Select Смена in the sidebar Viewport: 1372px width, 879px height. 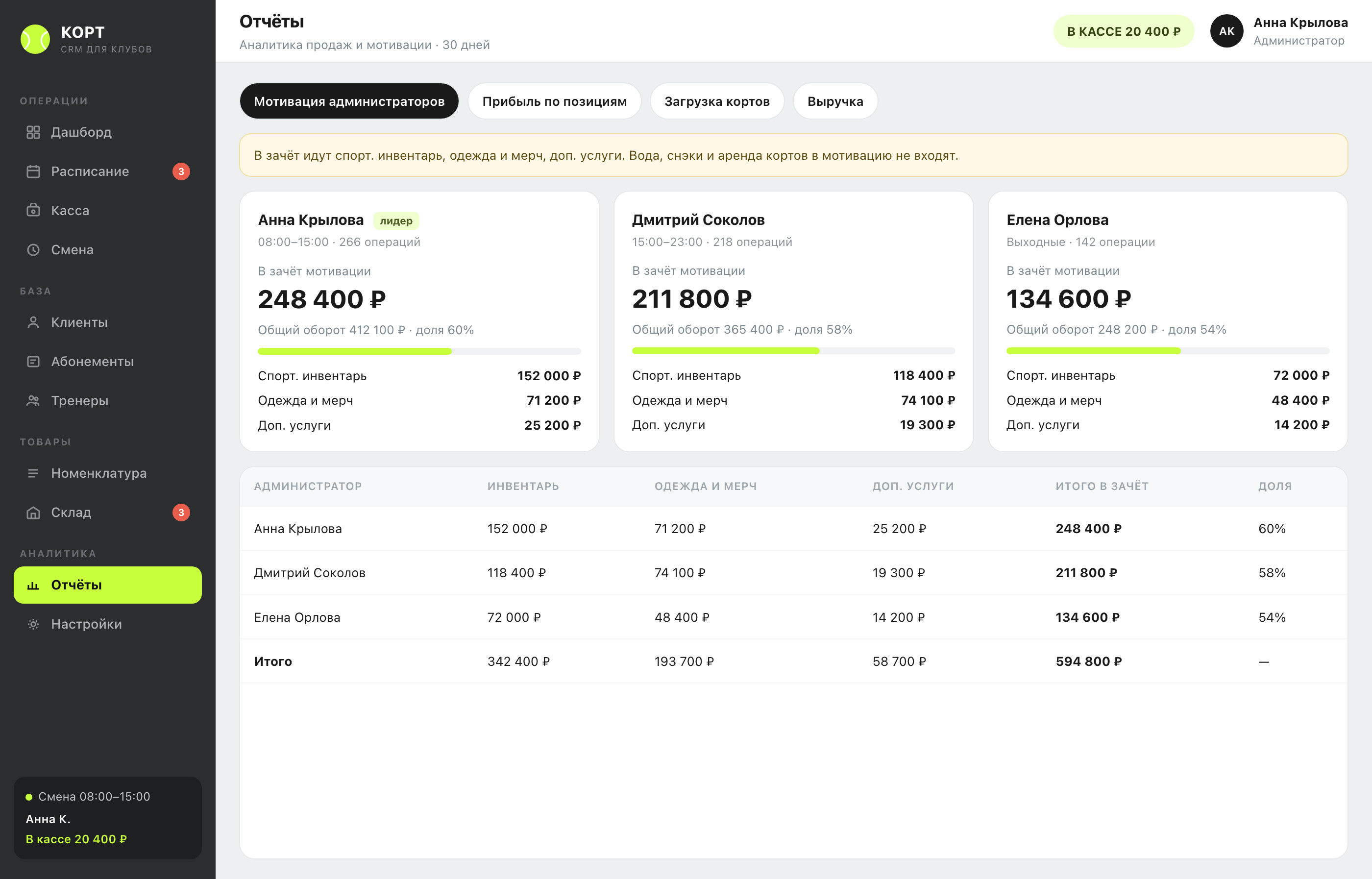[x=107, y=249]
